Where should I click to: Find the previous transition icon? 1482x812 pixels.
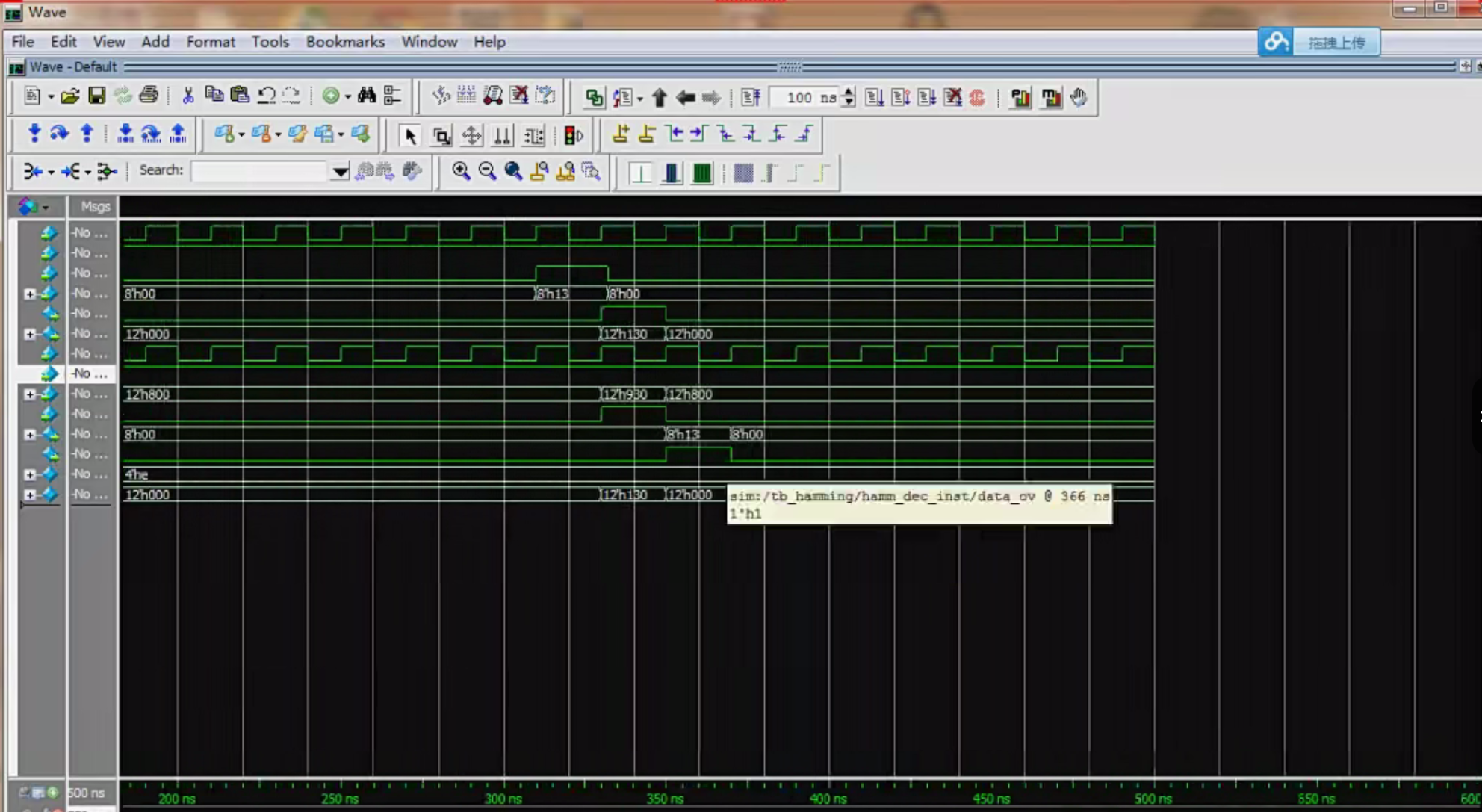pyautogui.click(x=674, y=134)
